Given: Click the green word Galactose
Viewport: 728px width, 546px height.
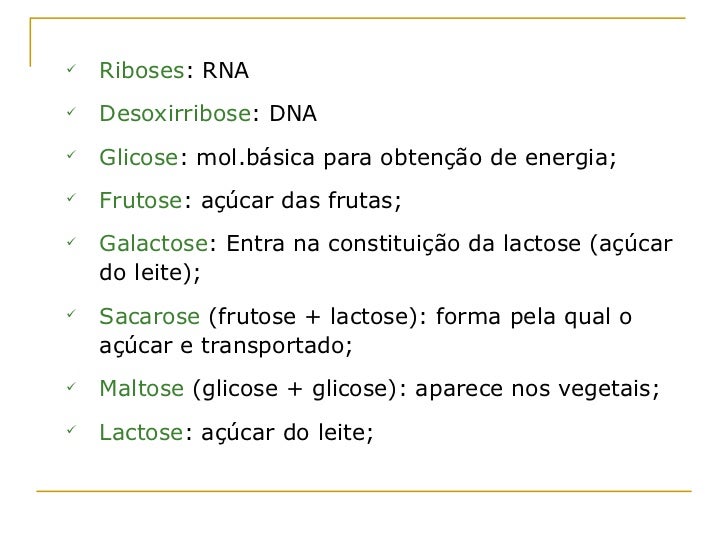Looking at the screenshot, I should pyautogui.click(x=154, y=243).
